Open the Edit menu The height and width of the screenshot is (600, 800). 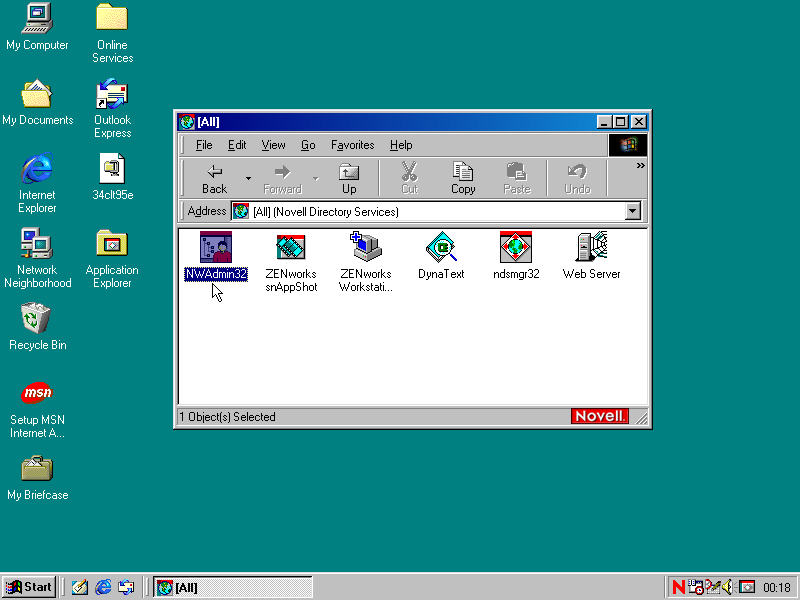[x=237, y=145]
